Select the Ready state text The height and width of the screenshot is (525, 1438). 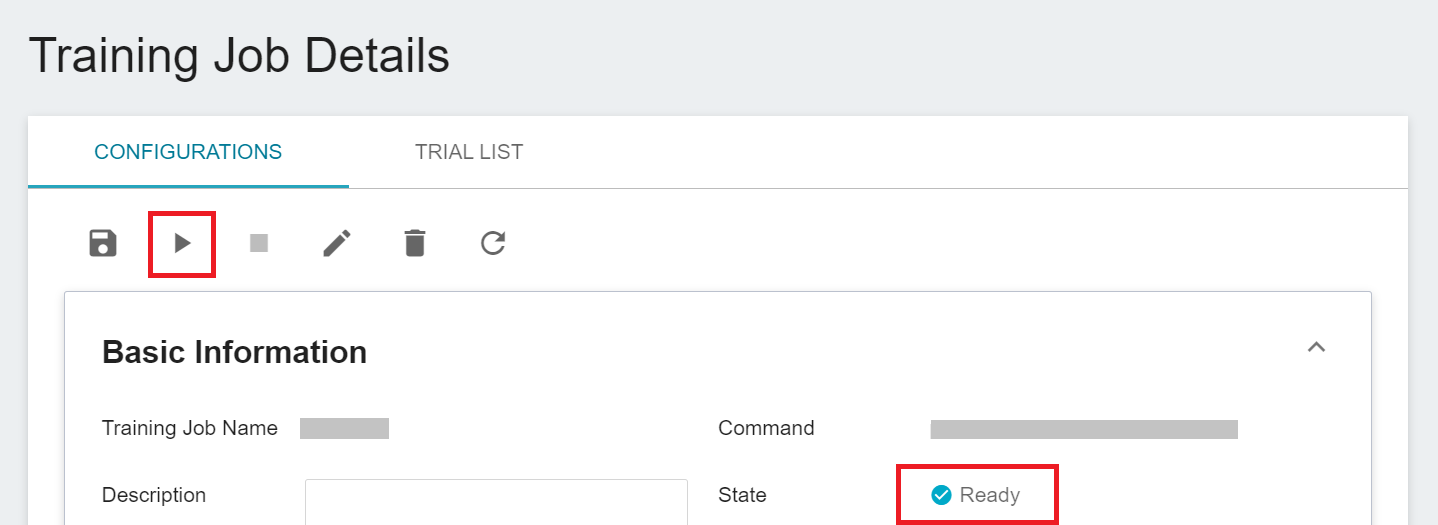(990, 495)
